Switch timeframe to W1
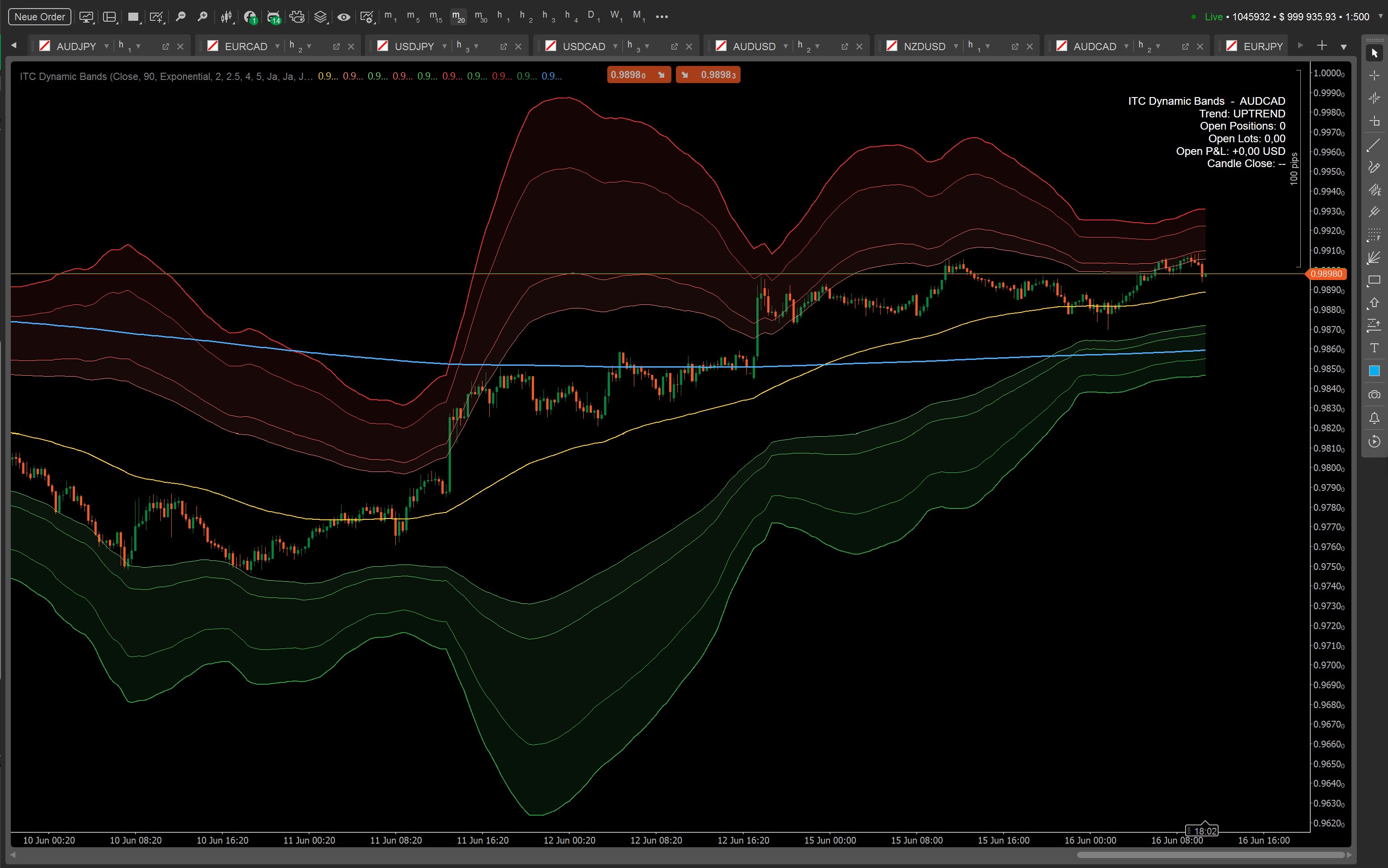The width and height of the screenshot is (1388, 868). pyautogui.click(x=616, y=17)
